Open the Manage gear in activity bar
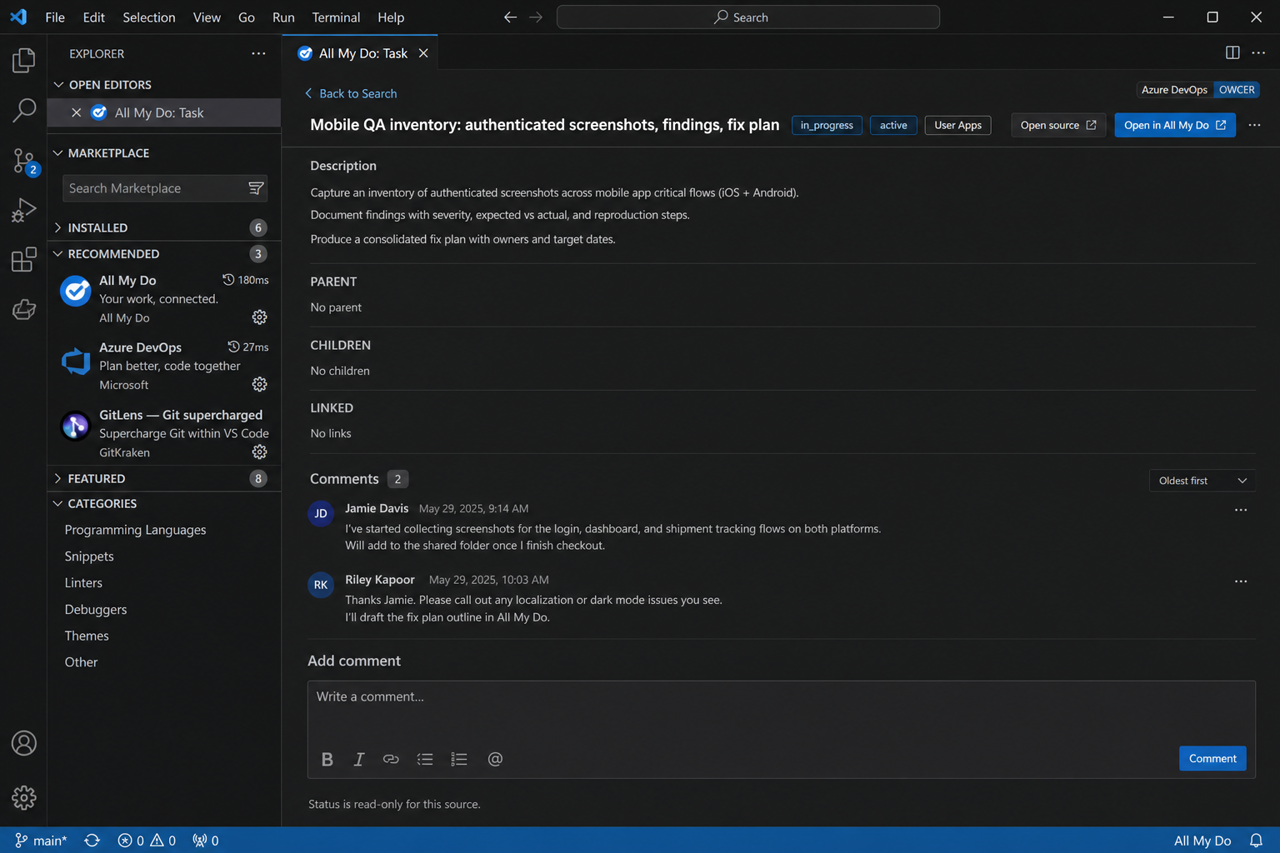The height and width of the screenshot is (853, 1280). [x=24, y=797]
